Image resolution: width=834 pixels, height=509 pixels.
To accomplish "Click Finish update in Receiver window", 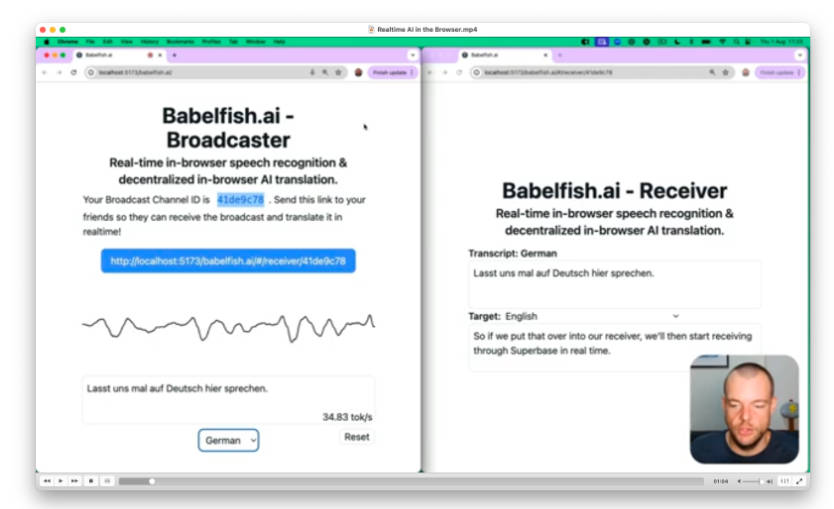I will [x=780, y=72].
